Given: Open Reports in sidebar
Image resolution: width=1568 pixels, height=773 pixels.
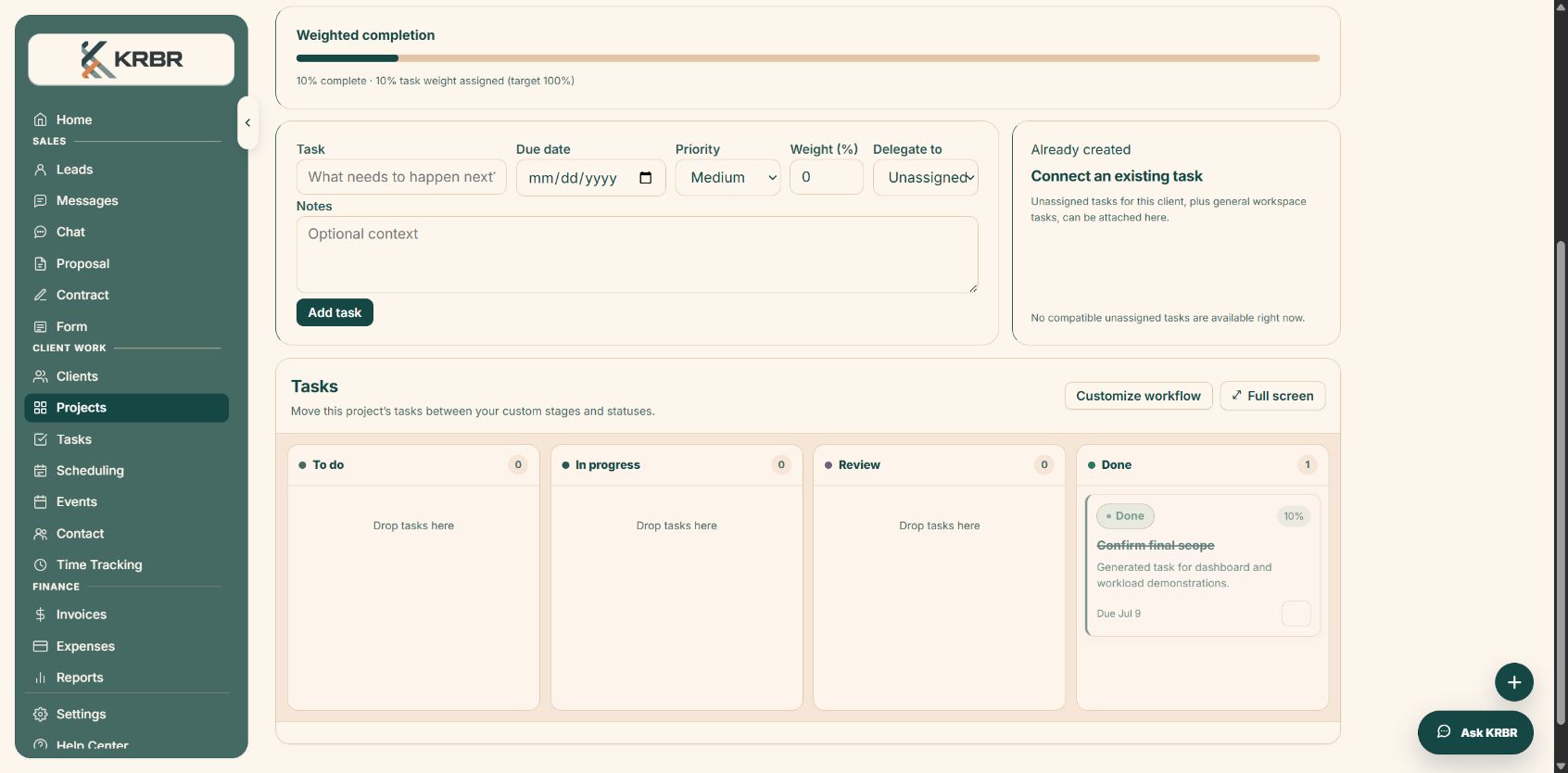Looking at the screenshot, I should 127,678.
